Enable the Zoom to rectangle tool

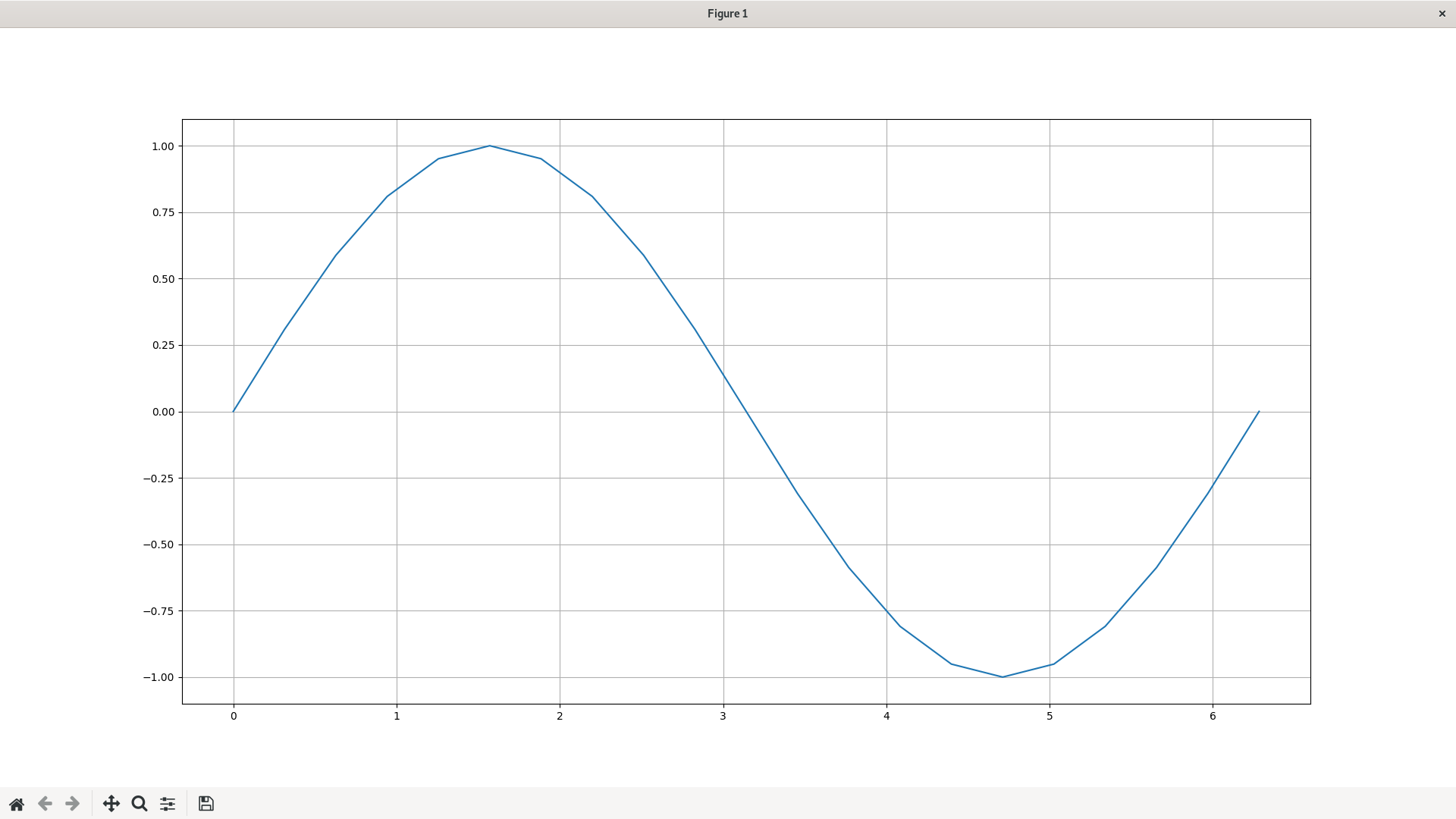pos(140,804)
